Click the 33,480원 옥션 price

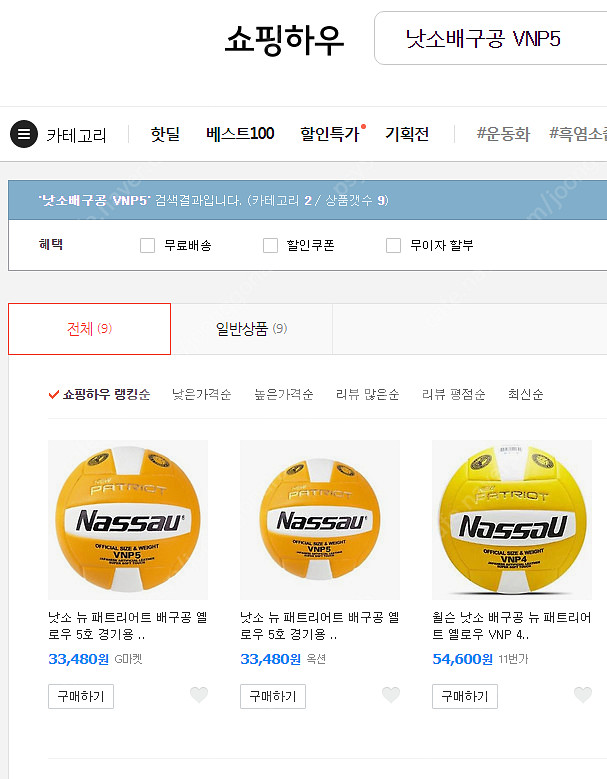(x=271, y=659)
